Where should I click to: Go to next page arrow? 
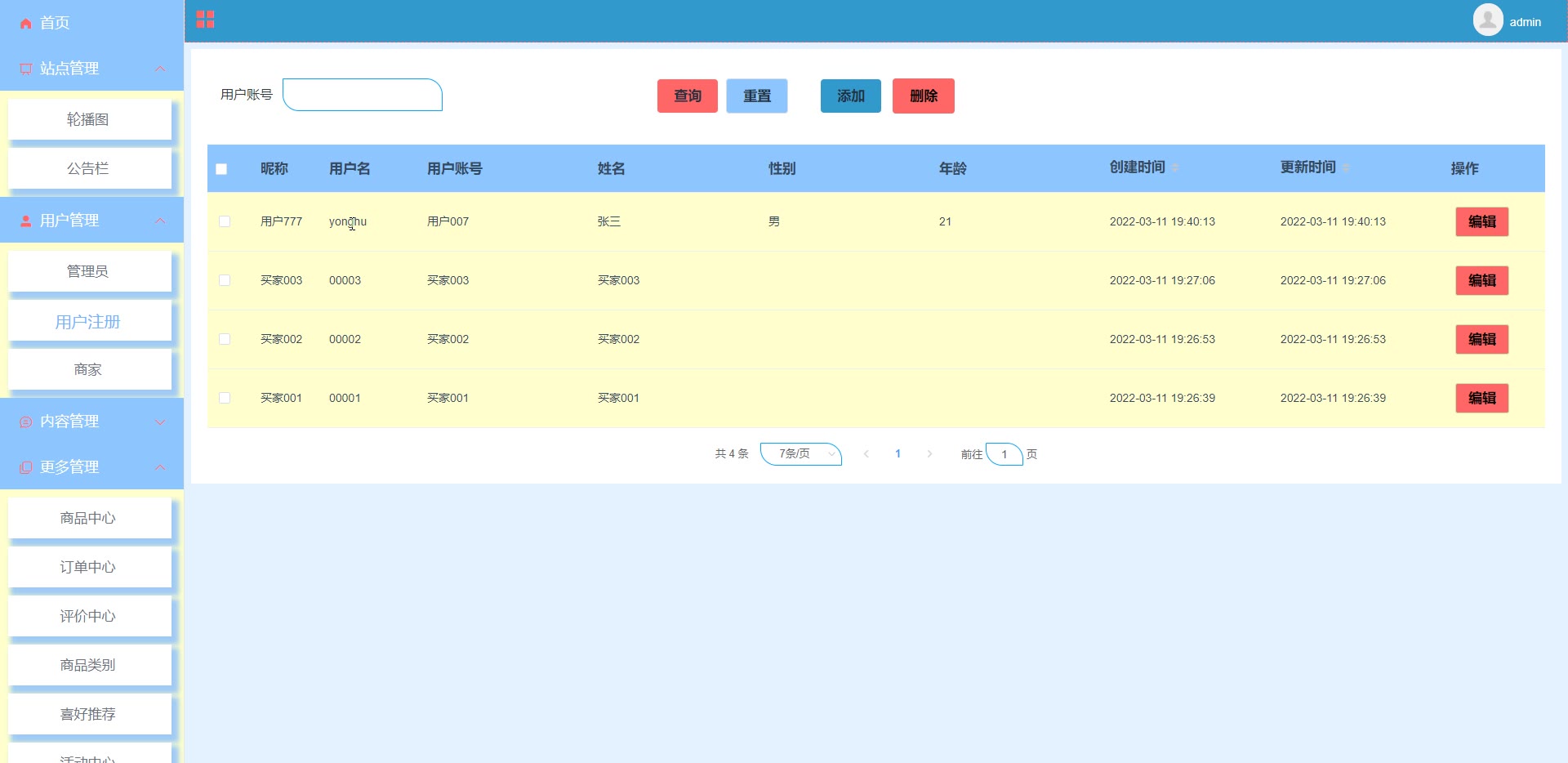[929, 454]
